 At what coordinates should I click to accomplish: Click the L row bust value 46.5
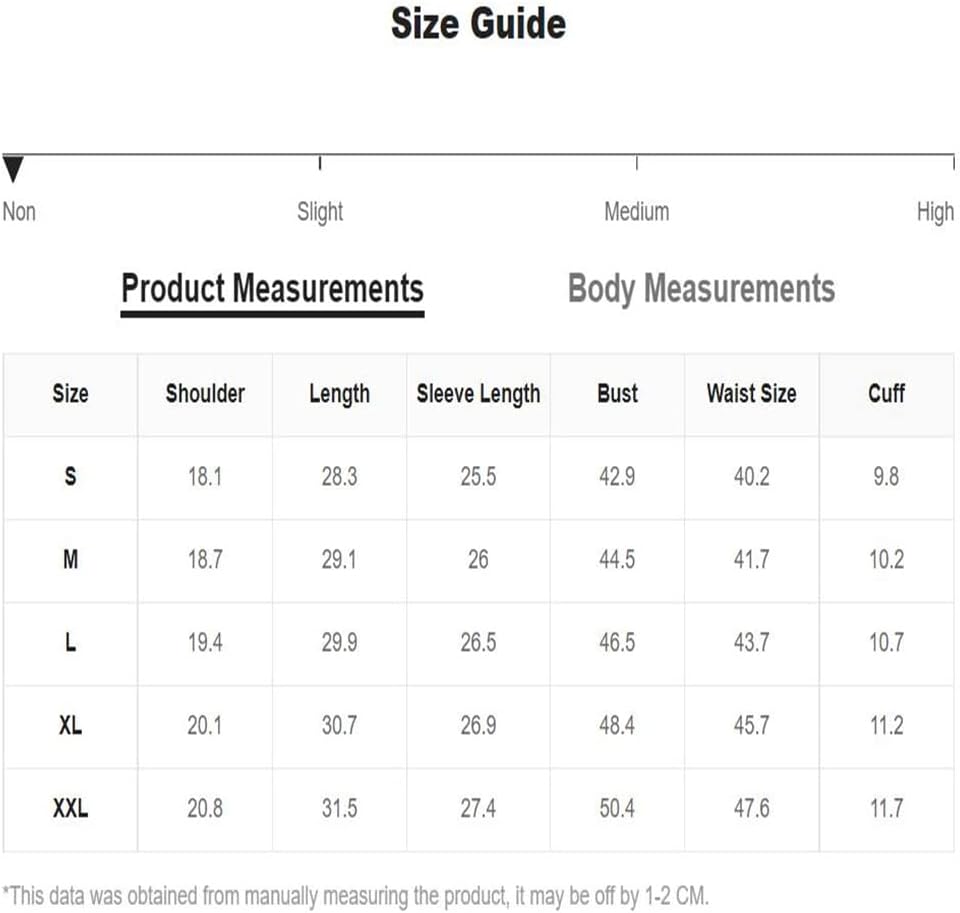617,642
